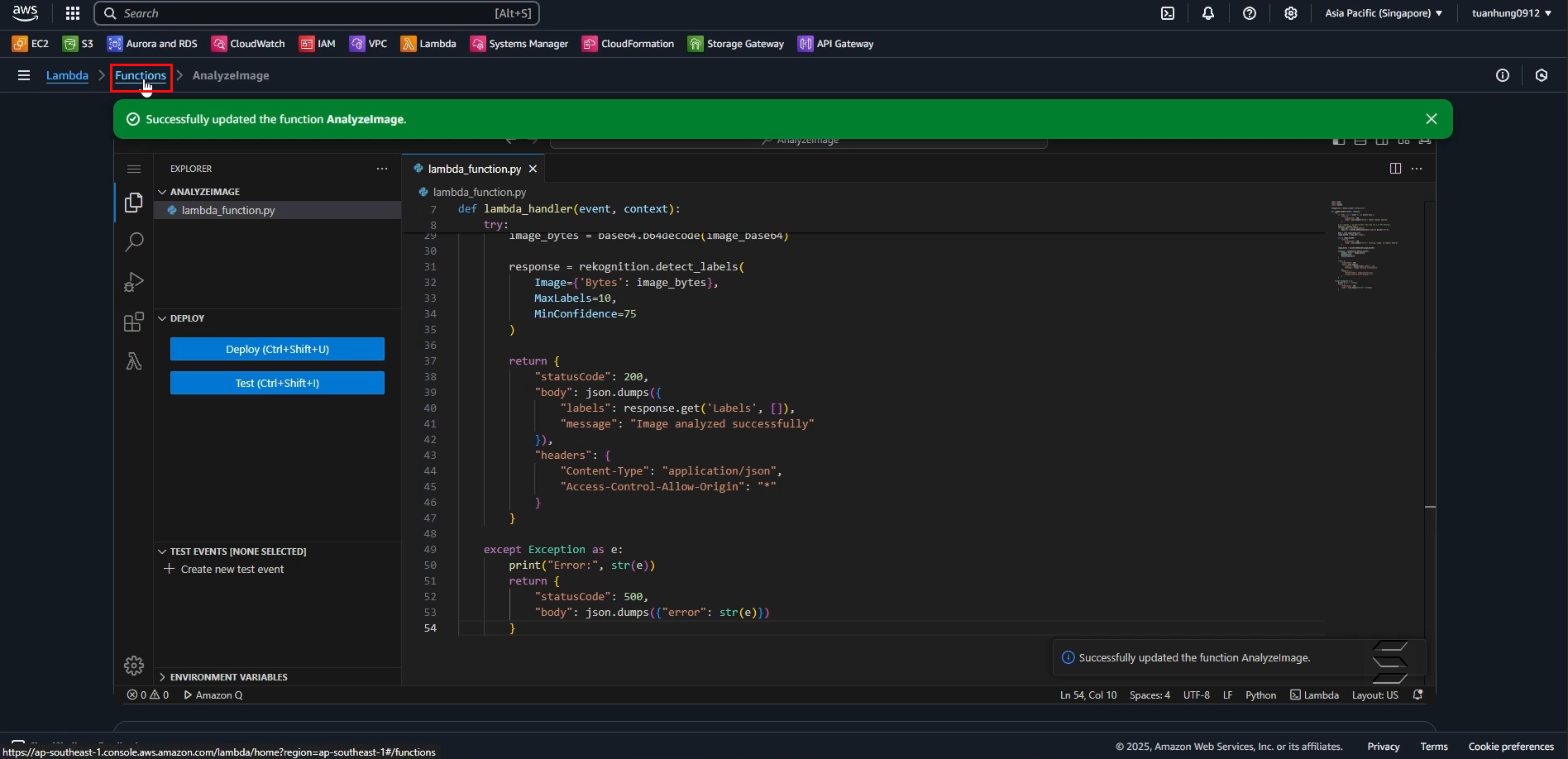Start Amazon Q from the status bar

pos(213,695)
